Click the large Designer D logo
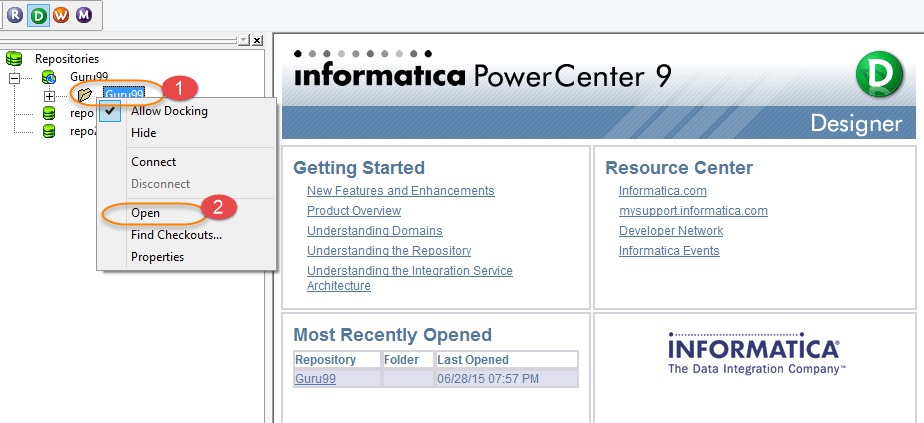924x423 pixels. pyautogui.click(x=879, y=74)
